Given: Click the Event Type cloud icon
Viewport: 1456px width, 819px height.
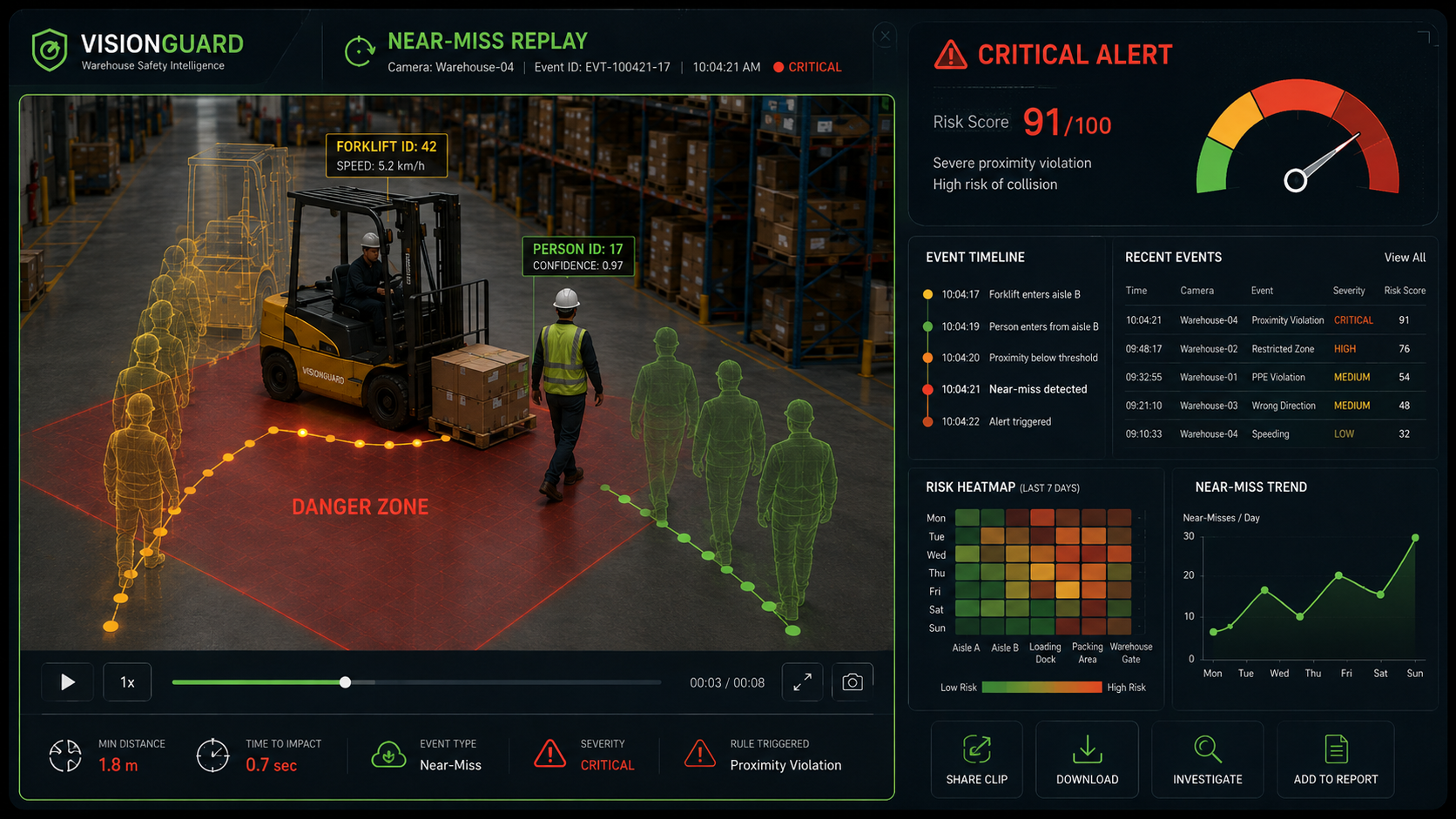Looking at the screenshot, I should click(388, 755).
